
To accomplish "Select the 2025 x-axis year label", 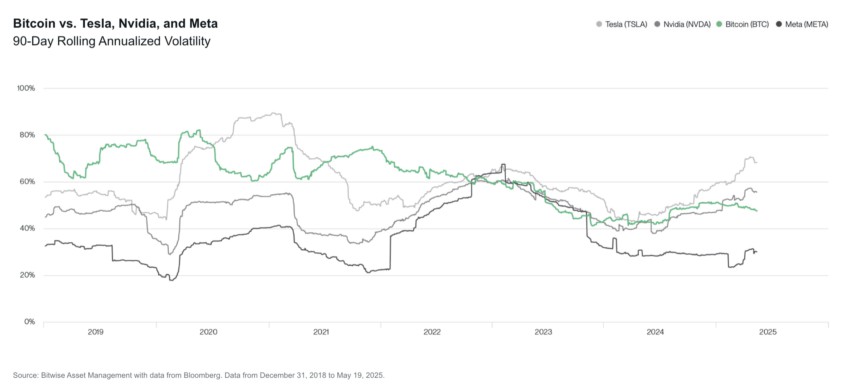I will pos(768,332).
